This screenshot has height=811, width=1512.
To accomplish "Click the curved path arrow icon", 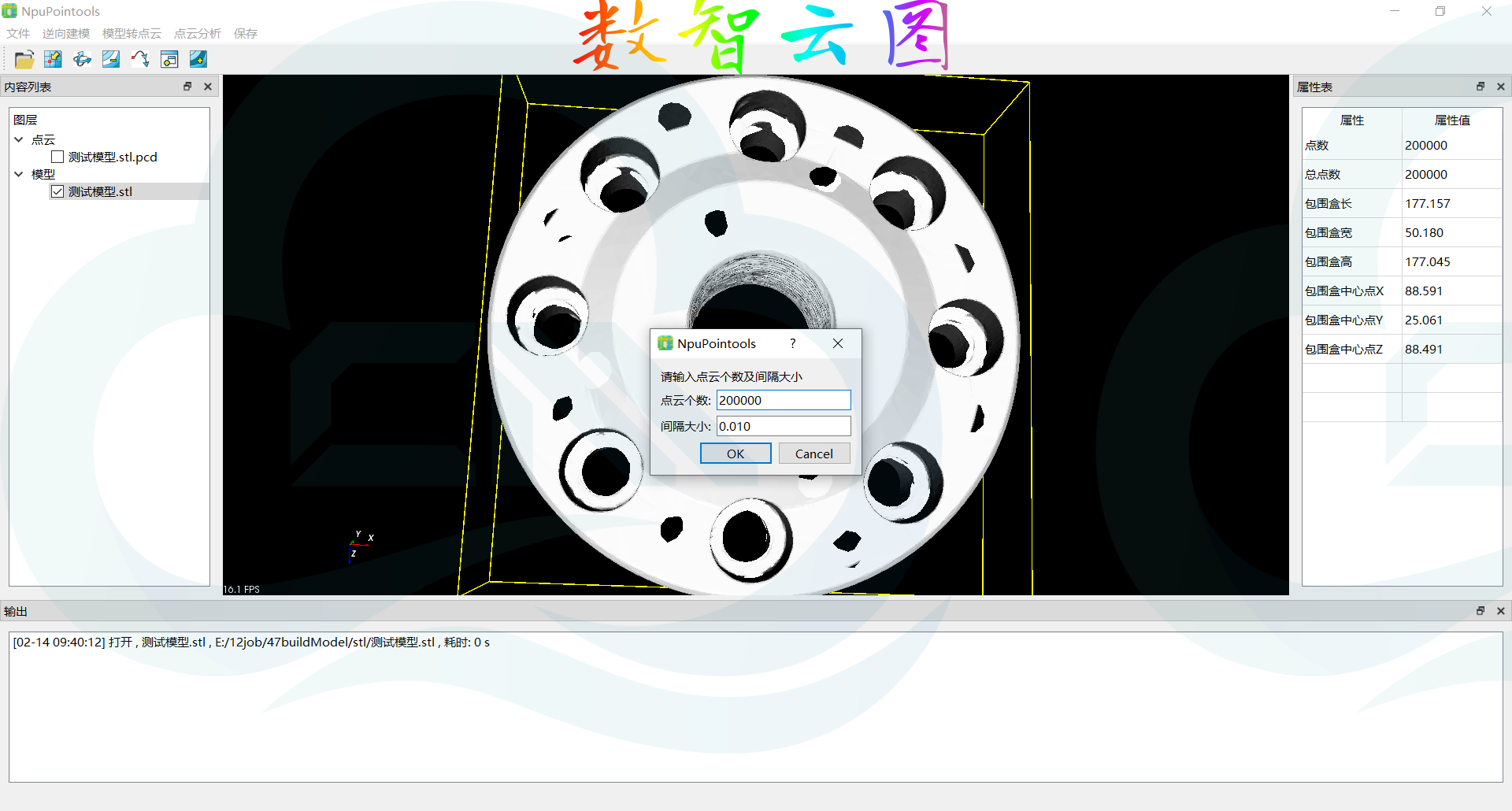I will pos(140,59).
